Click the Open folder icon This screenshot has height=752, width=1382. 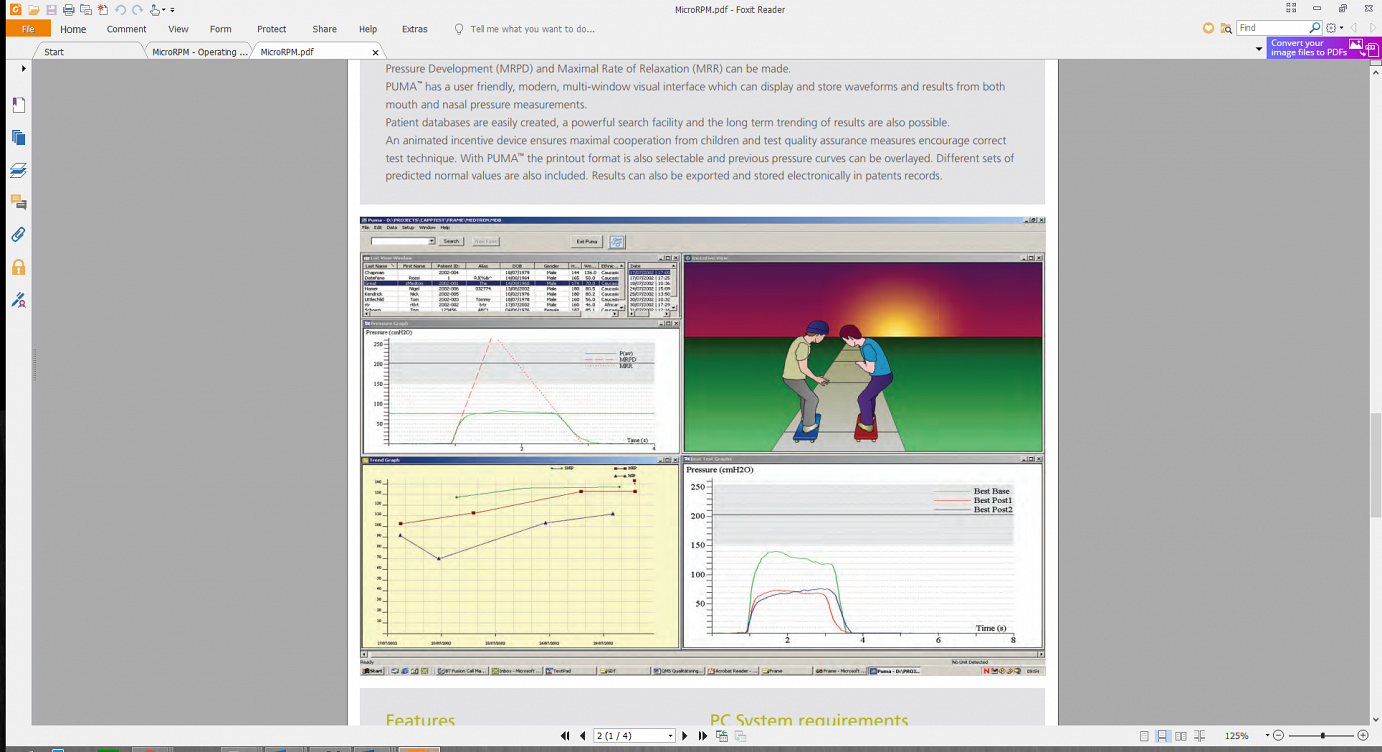pos(34,10)
